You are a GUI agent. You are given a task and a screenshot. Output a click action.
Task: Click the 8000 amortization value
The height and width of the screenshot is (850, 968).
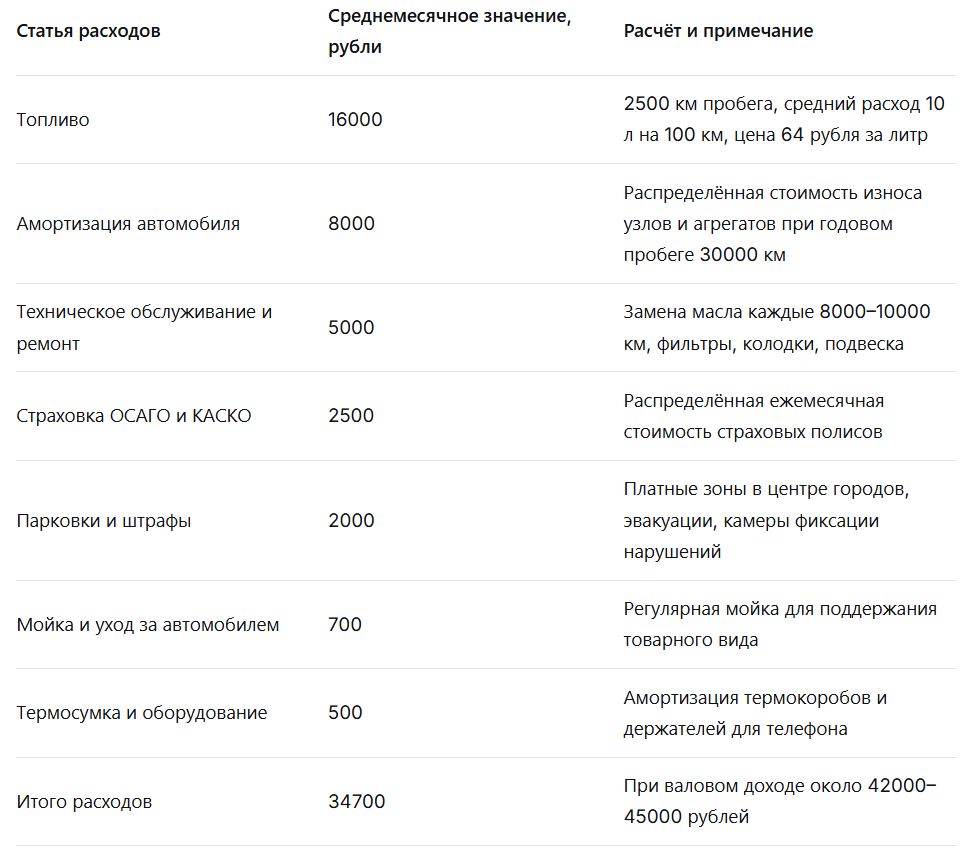point(351,223)
